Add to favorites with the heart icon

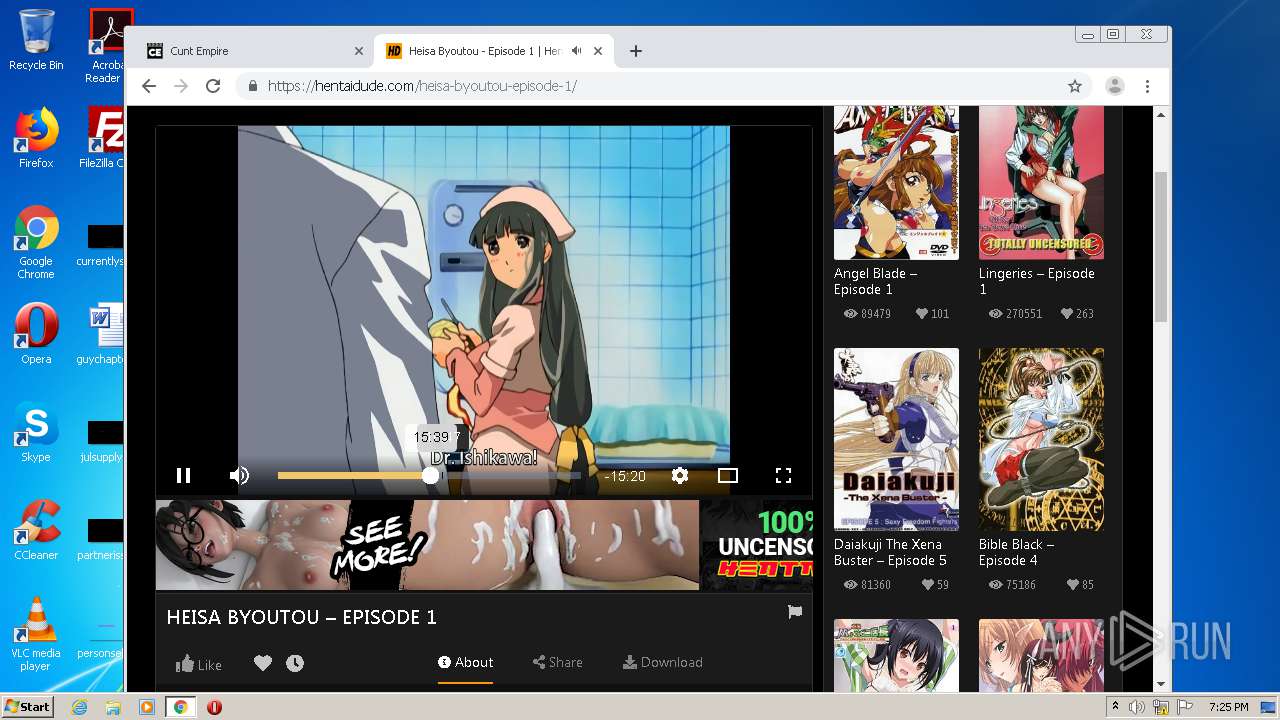point(263,663)
